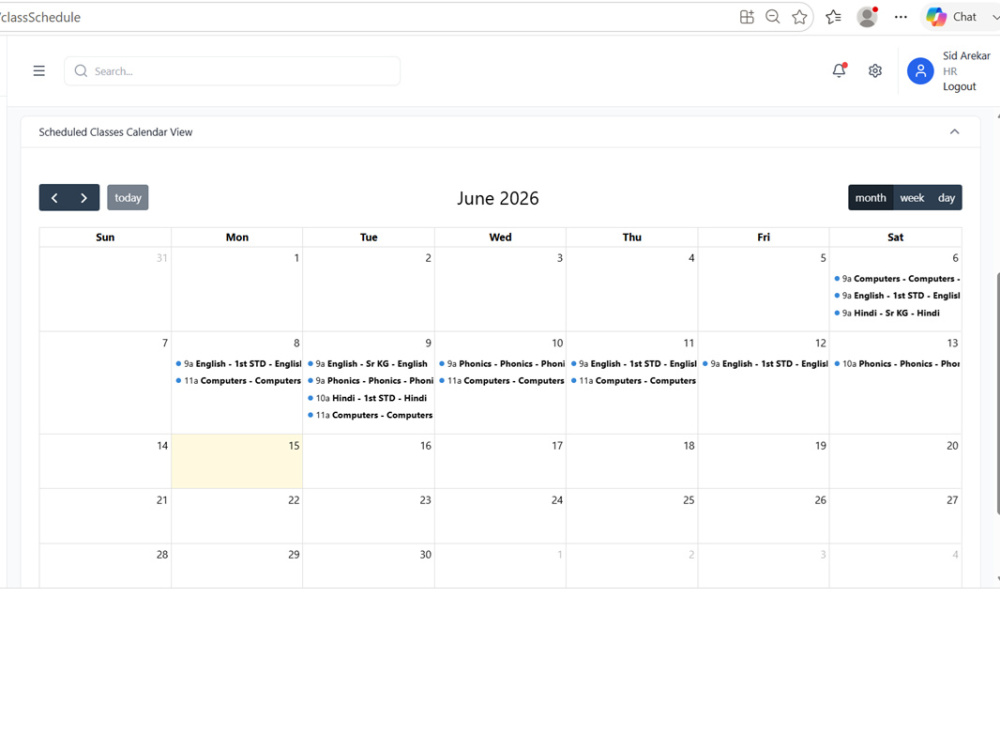
Task: Open 9a English 1st STD event on June 6
Action: click(x=897, y=295)
